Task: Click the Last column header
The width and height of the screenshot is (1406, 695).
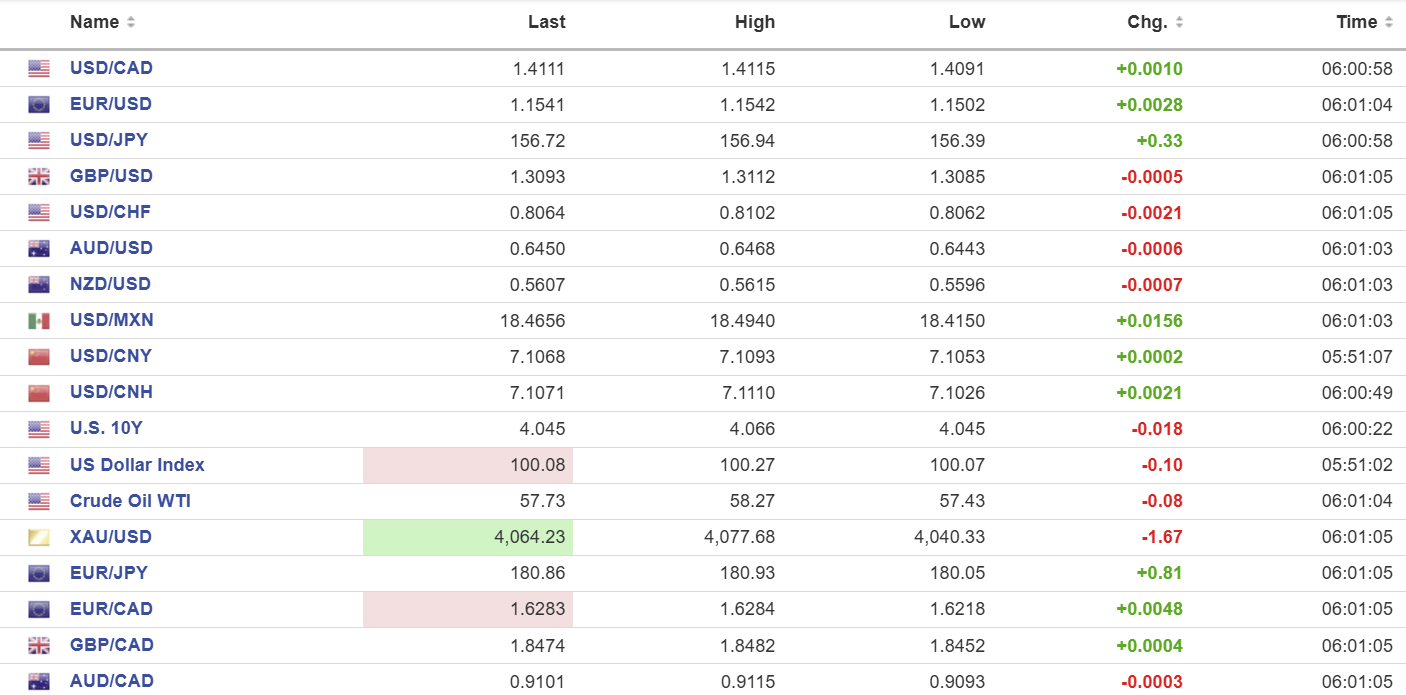Action: pyautogui.click(x=546, y=22)
